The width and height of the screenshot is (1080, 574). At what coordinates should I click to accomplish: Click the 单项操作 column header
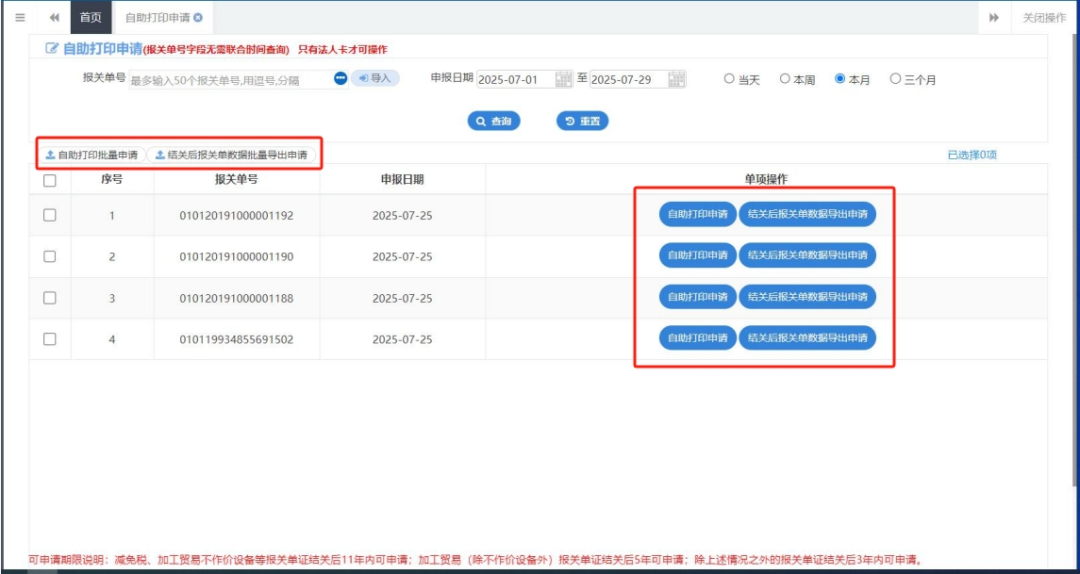pos(766,180)
